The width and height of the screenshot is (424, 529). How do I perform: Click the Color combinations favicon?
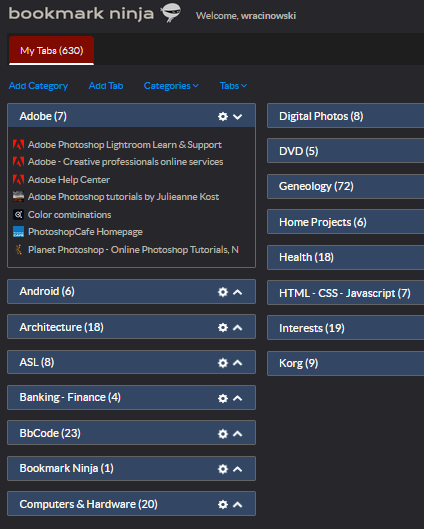[18, 214]
